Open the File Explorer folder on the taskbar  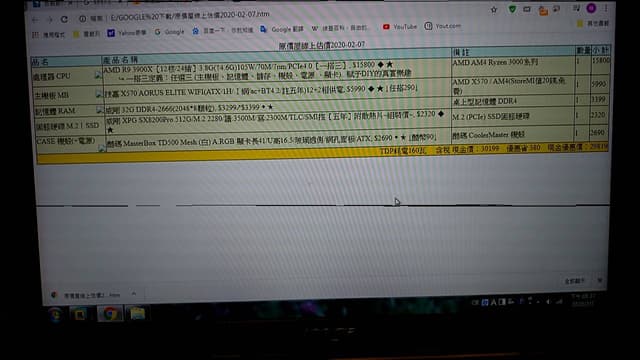138,313
